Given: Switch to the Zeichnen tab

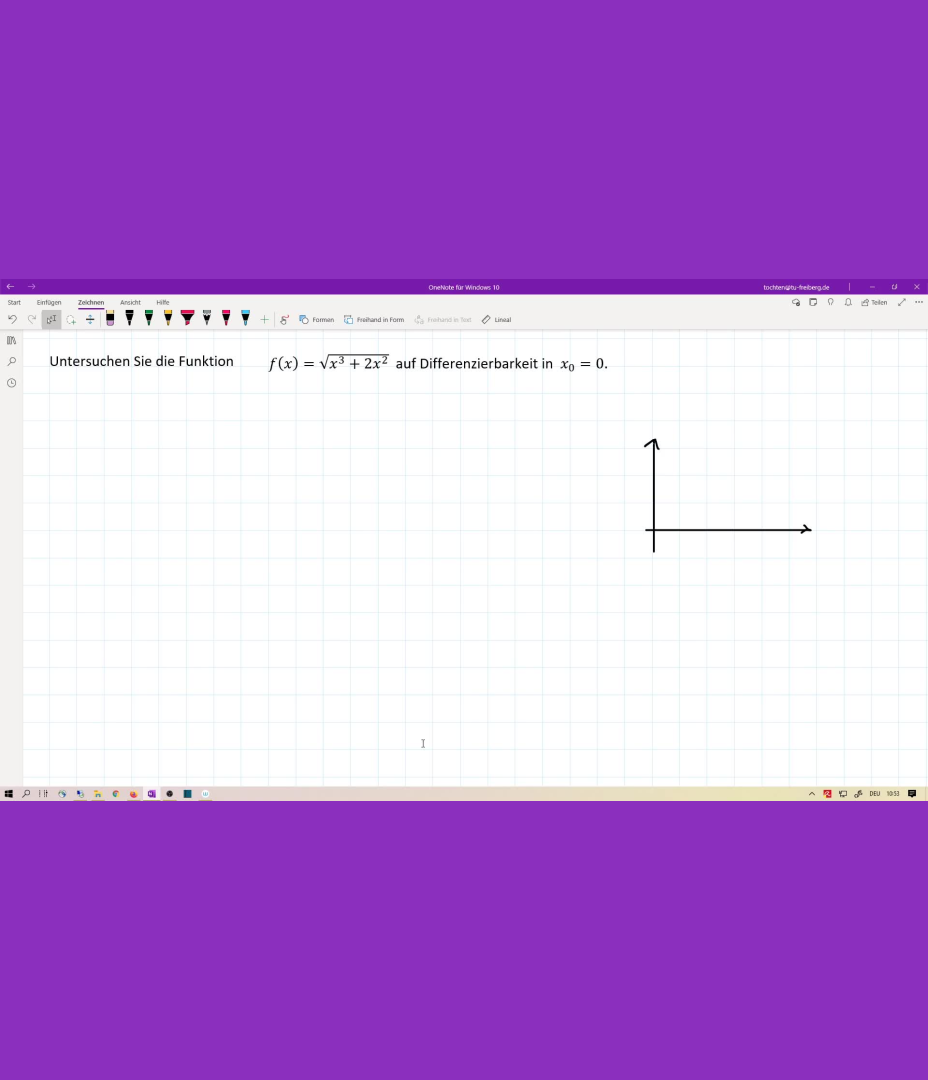Looking at the screenshot, I should tap(91, 302).
